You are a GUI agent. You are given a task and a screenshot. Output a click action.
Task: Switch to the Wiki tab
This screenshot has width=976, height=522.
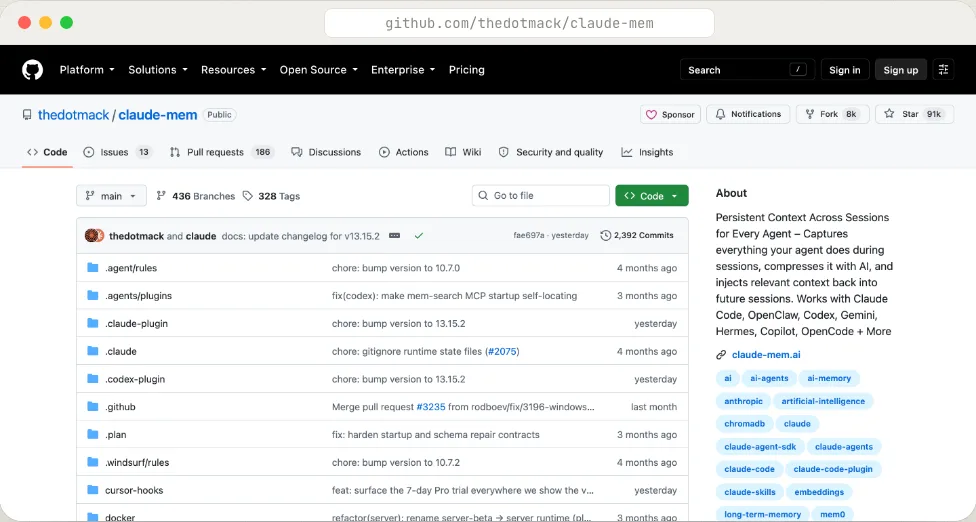tap(463, 152)
